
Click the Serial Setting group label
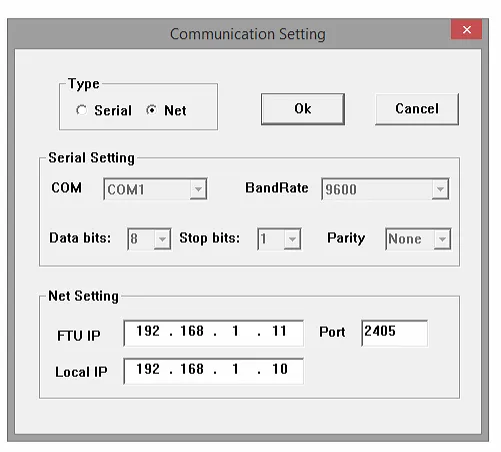(x=91, y=158)
